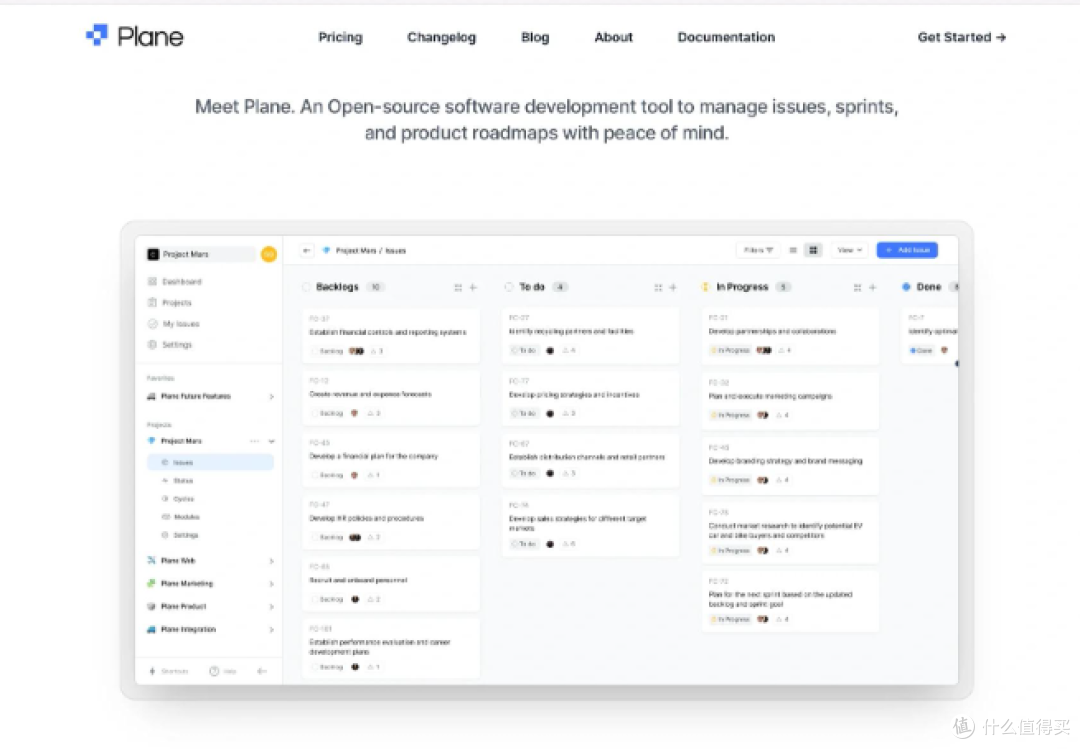Click To do column grid icon
This screenshot has height=749, width=1080.
tap(658, 287)
